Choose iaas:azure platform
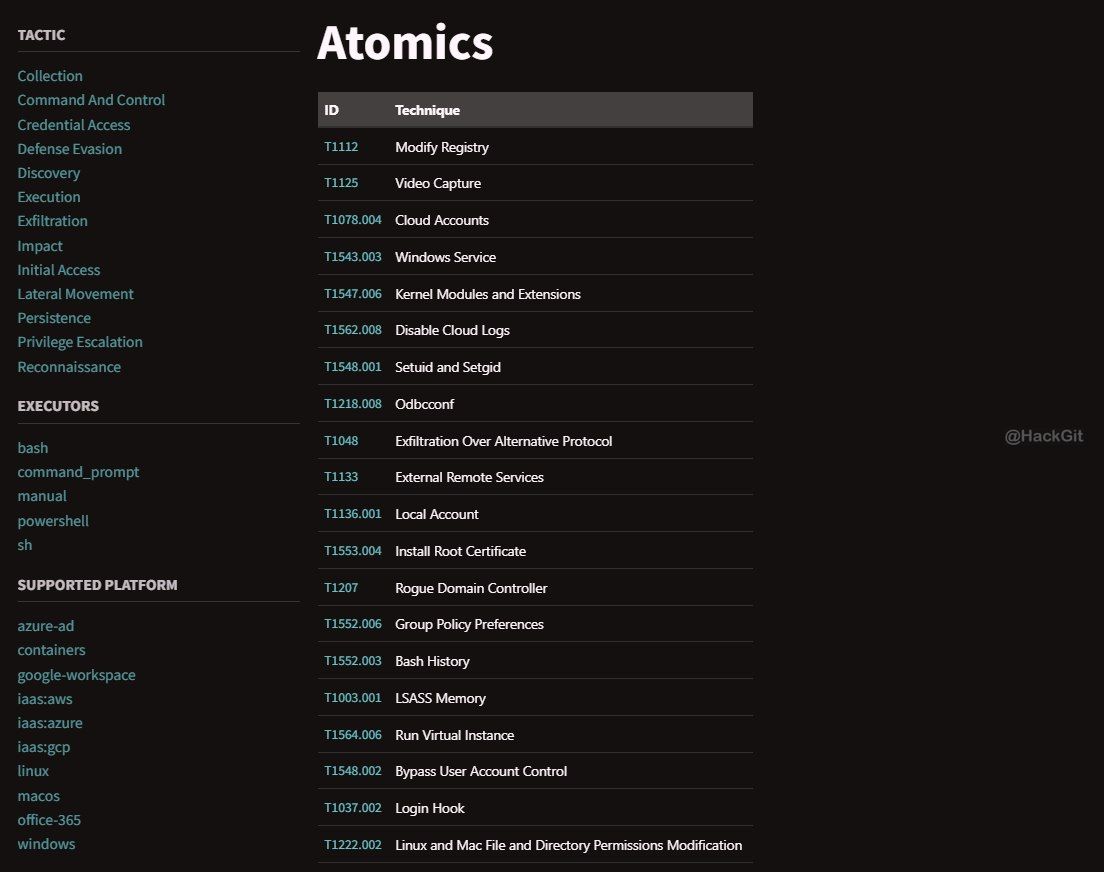1104x872 pixels. [x=50, y=723]
